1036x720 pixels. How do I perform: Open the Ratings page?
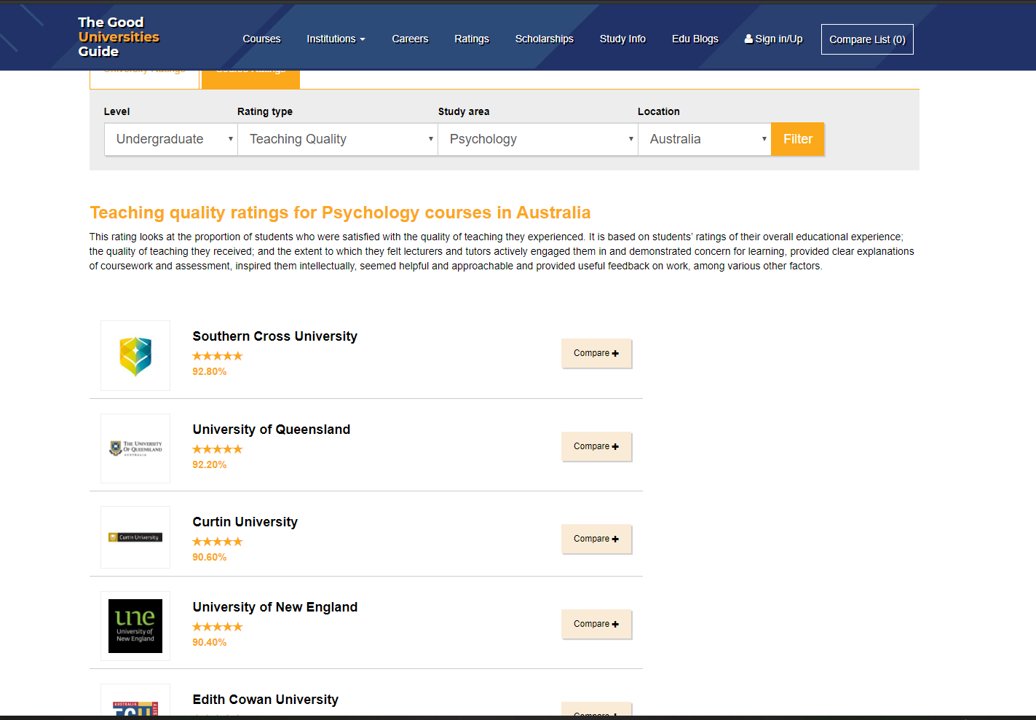click(x=471, y=39)
